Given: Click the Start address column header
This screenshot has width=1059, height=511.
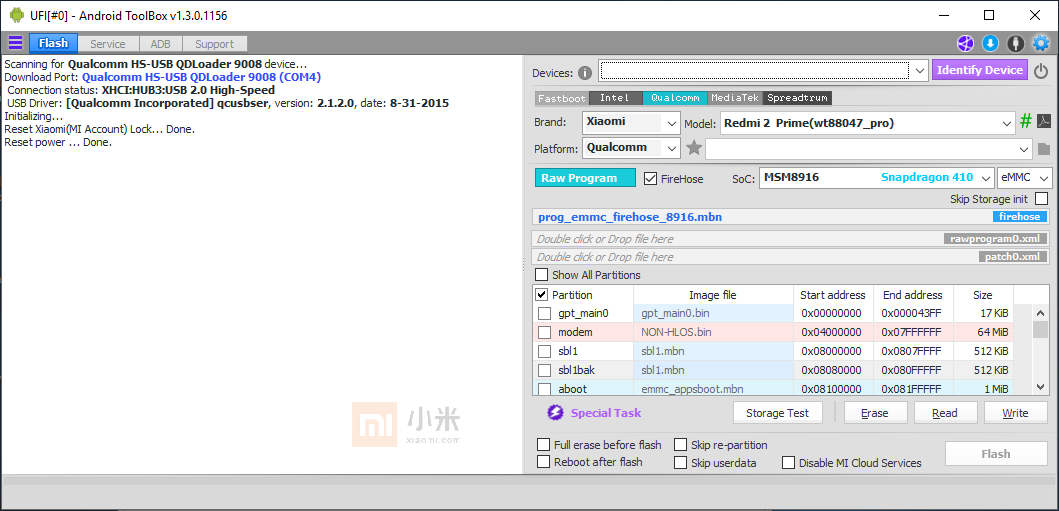Looking at the screenshot, I should (x=833, y=295).
